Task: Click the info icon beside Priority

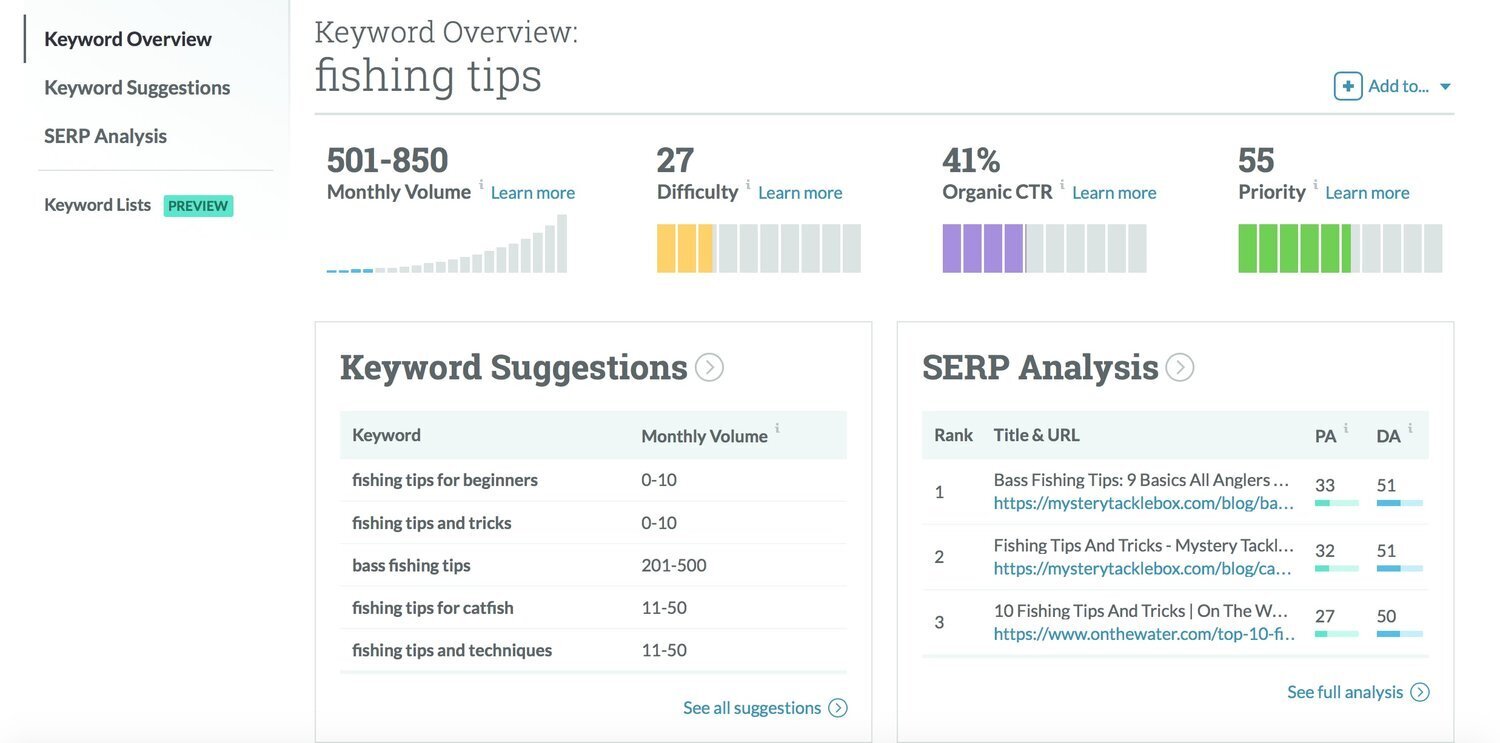Action: click(1315, 184)
